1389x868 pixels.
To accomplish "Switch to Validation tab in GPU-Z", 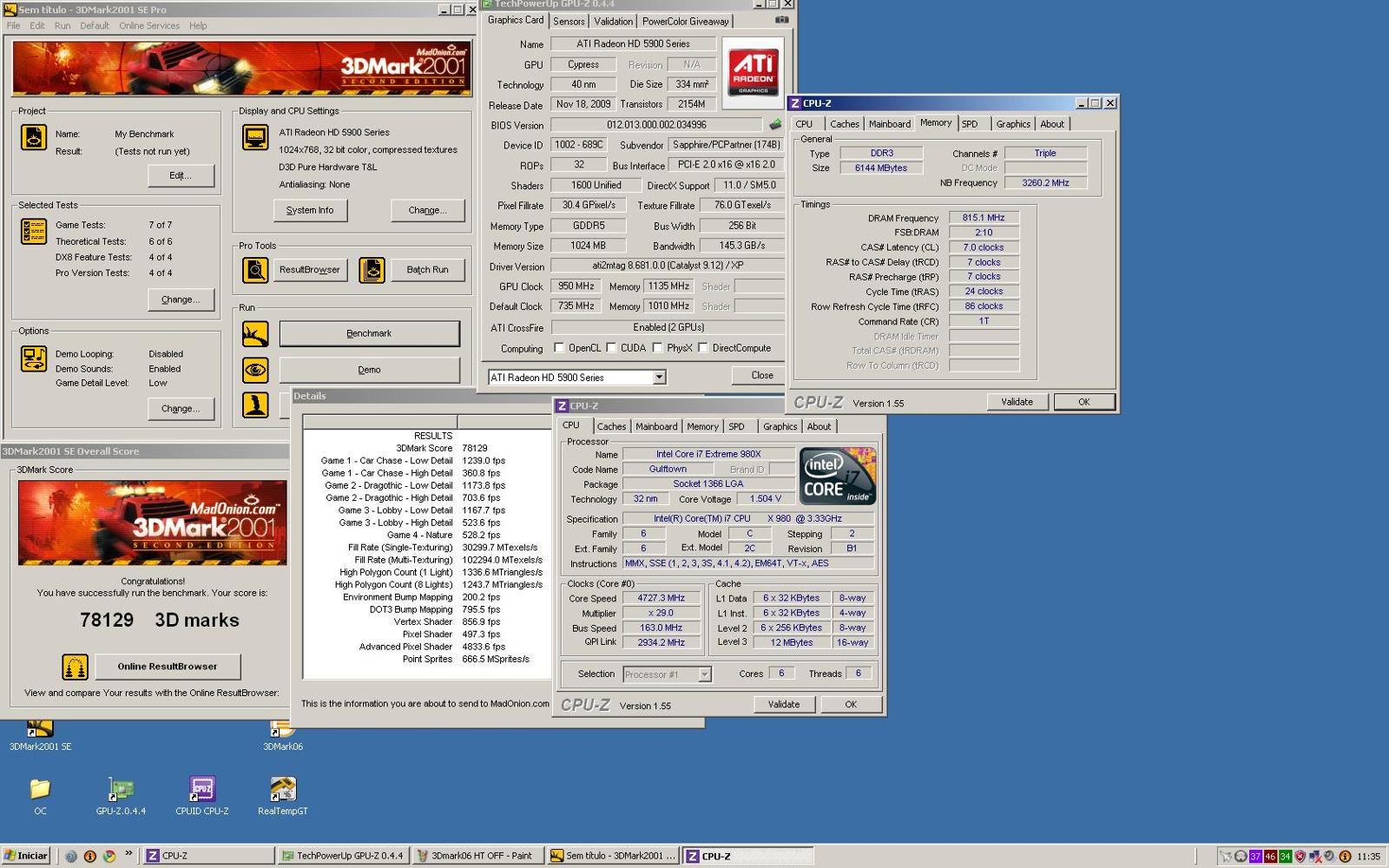I will point(613,22).
